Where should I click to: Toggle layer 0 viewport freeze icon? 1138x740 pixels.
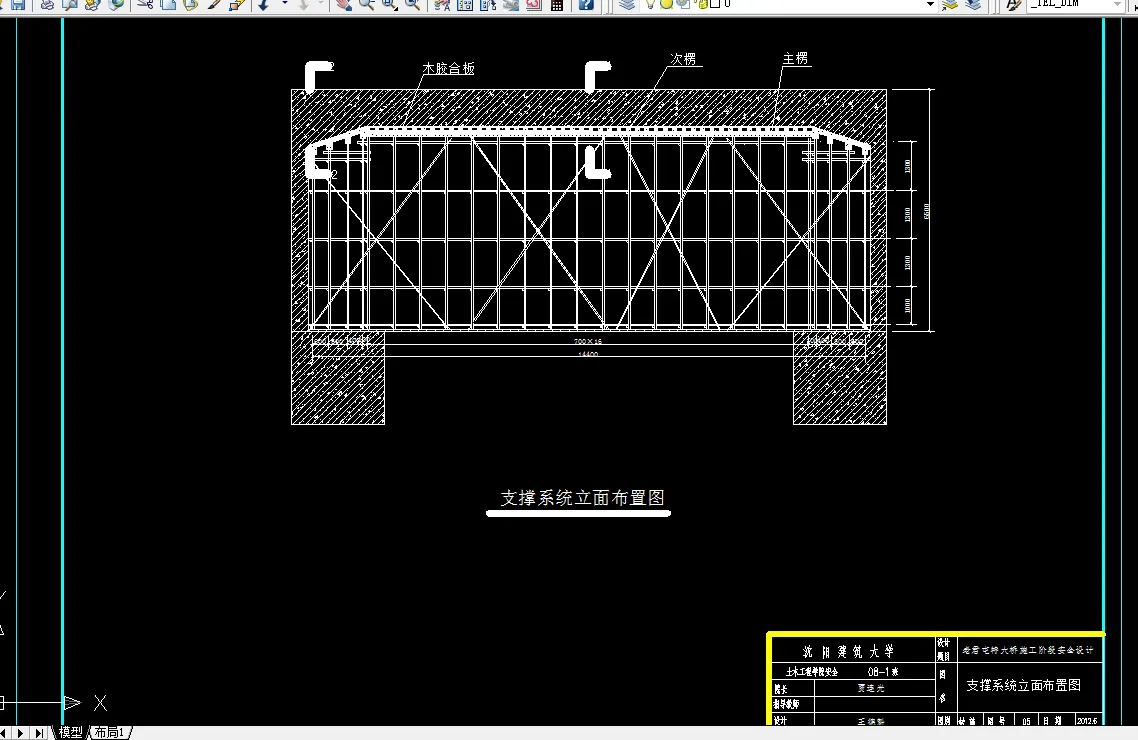(x=683, y=4)
